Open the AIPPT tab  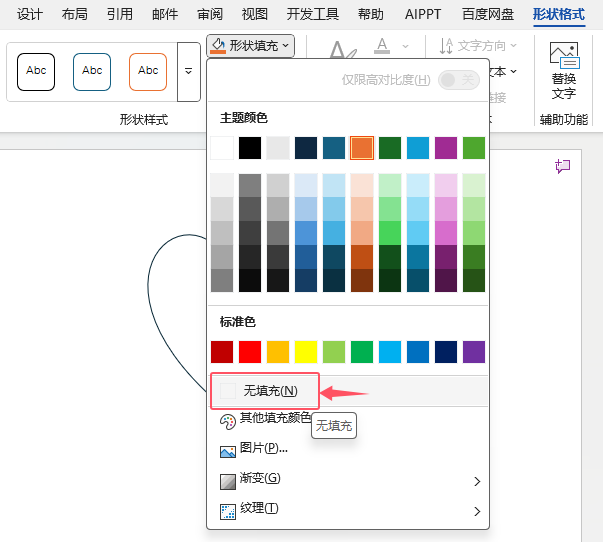point(423,14)
